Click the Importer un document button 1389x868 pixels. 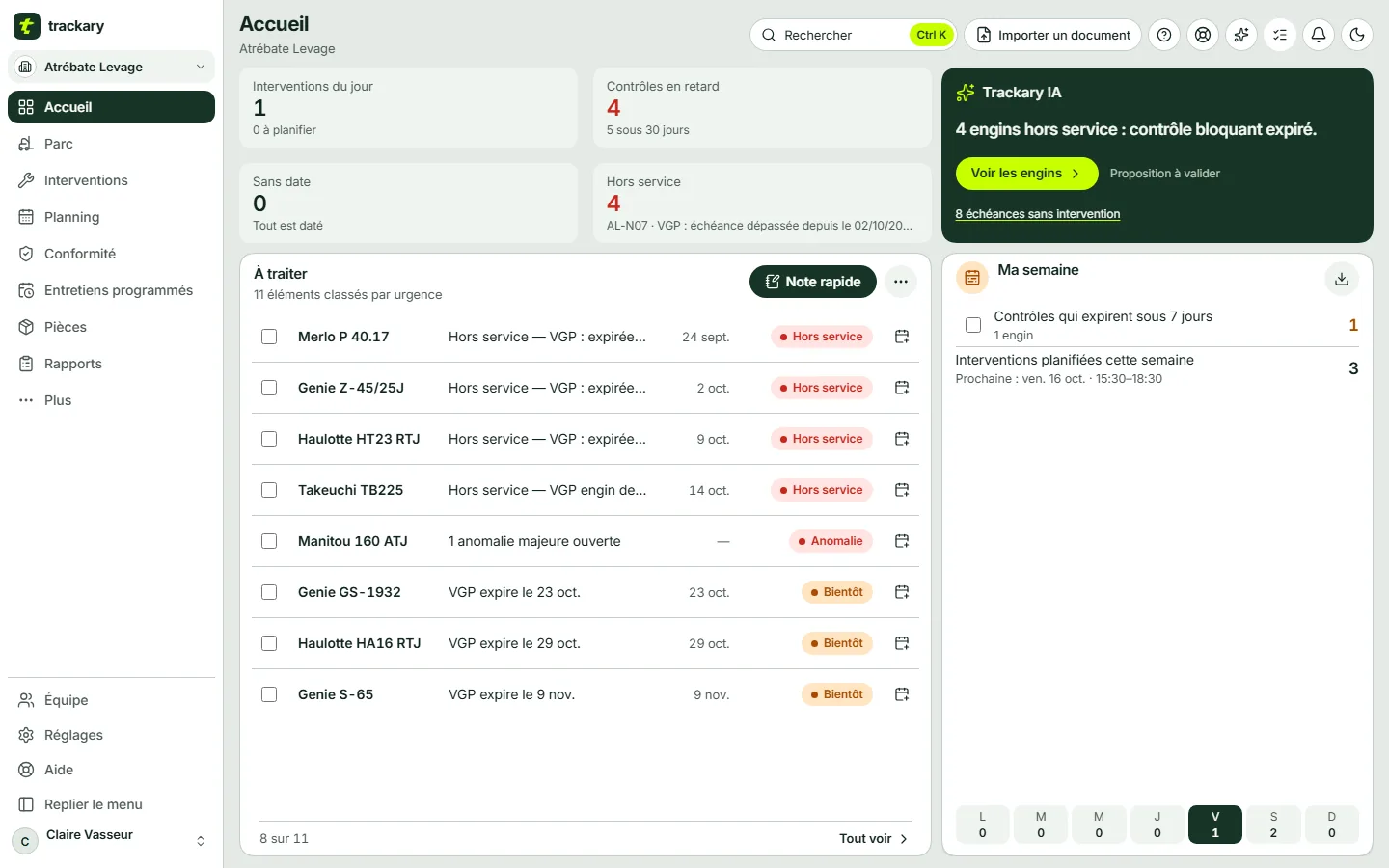tap(1052, 35)
